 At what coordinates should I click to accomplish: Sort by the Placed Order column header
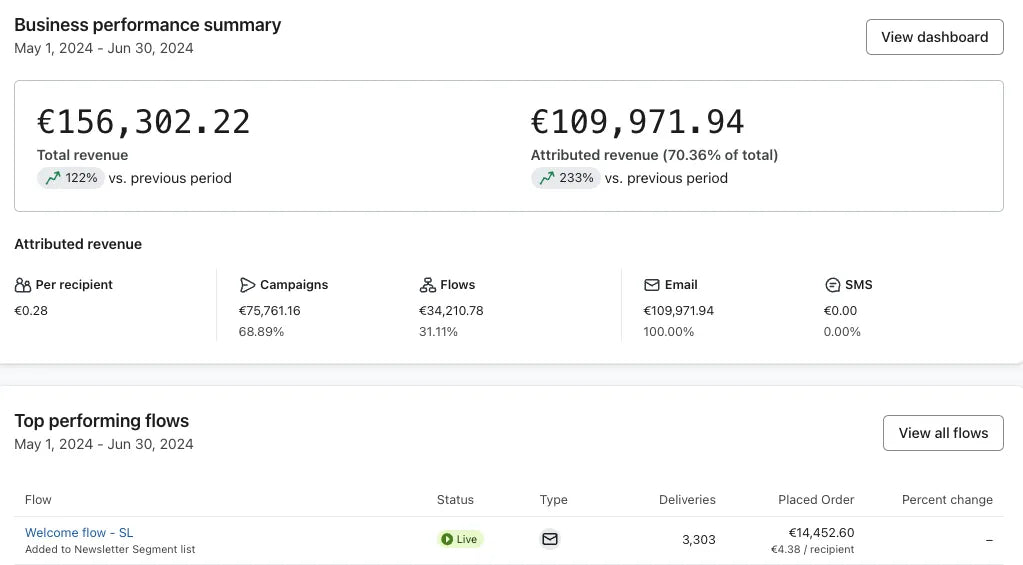(x=816, y=499)
